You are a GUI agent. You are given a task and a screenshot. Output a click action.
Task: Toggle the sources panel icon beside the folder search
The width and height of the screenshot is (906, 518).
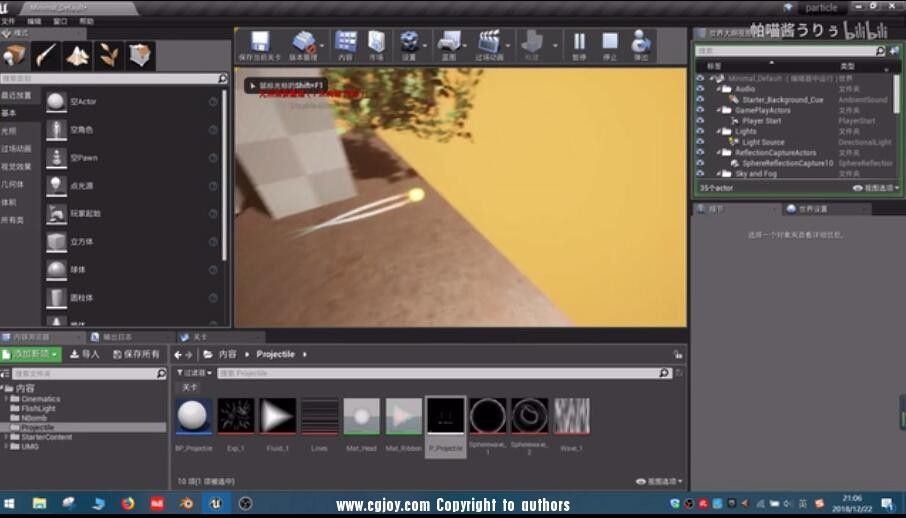click(5, 374)
